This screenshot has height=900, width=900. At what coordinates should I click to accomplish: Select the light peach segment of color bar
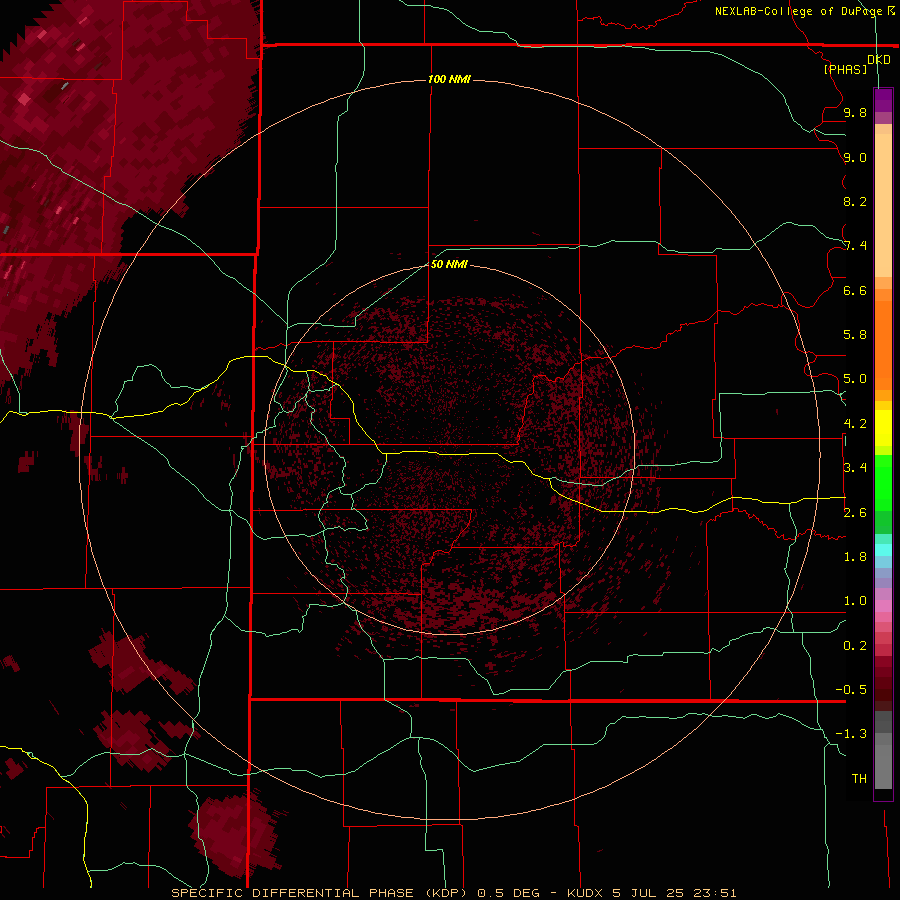point(883,205)
